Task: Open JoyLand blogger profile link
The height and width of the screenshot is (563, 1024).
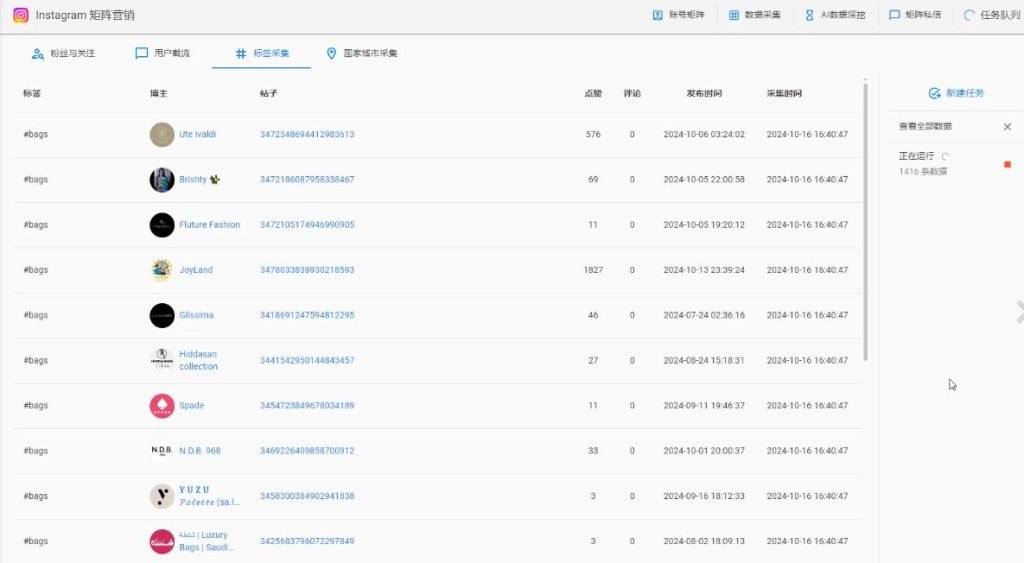Action: tap(196, 270)
